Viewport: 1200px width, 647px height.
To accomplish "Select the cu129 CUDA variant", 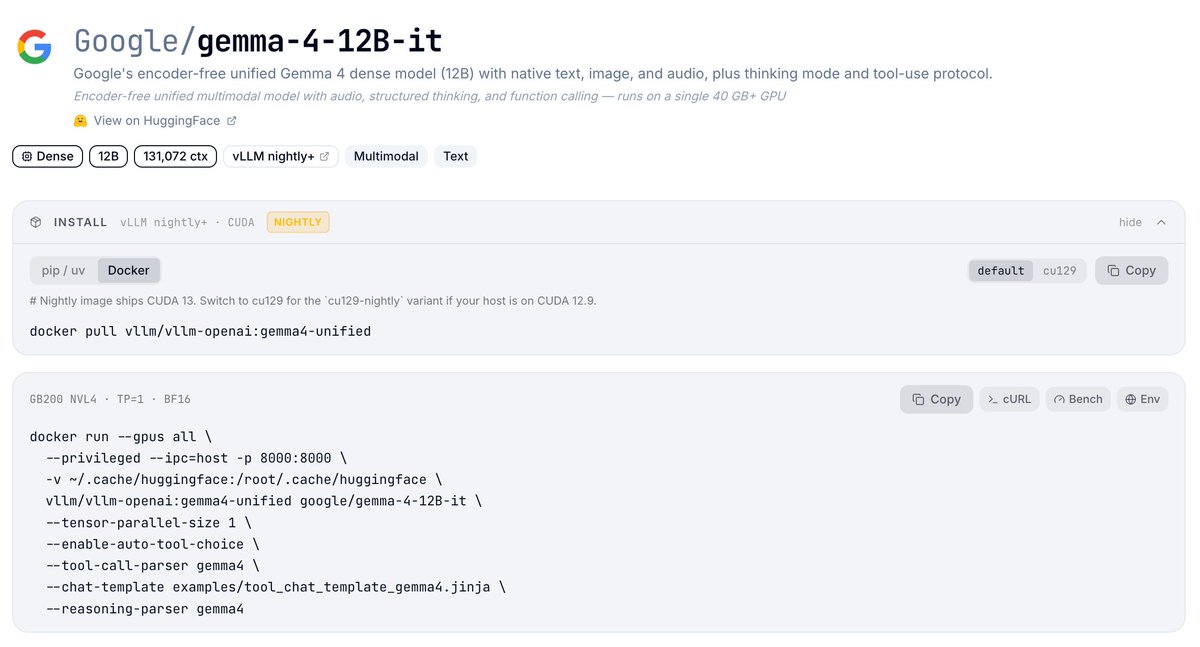I will (1060, 270).
